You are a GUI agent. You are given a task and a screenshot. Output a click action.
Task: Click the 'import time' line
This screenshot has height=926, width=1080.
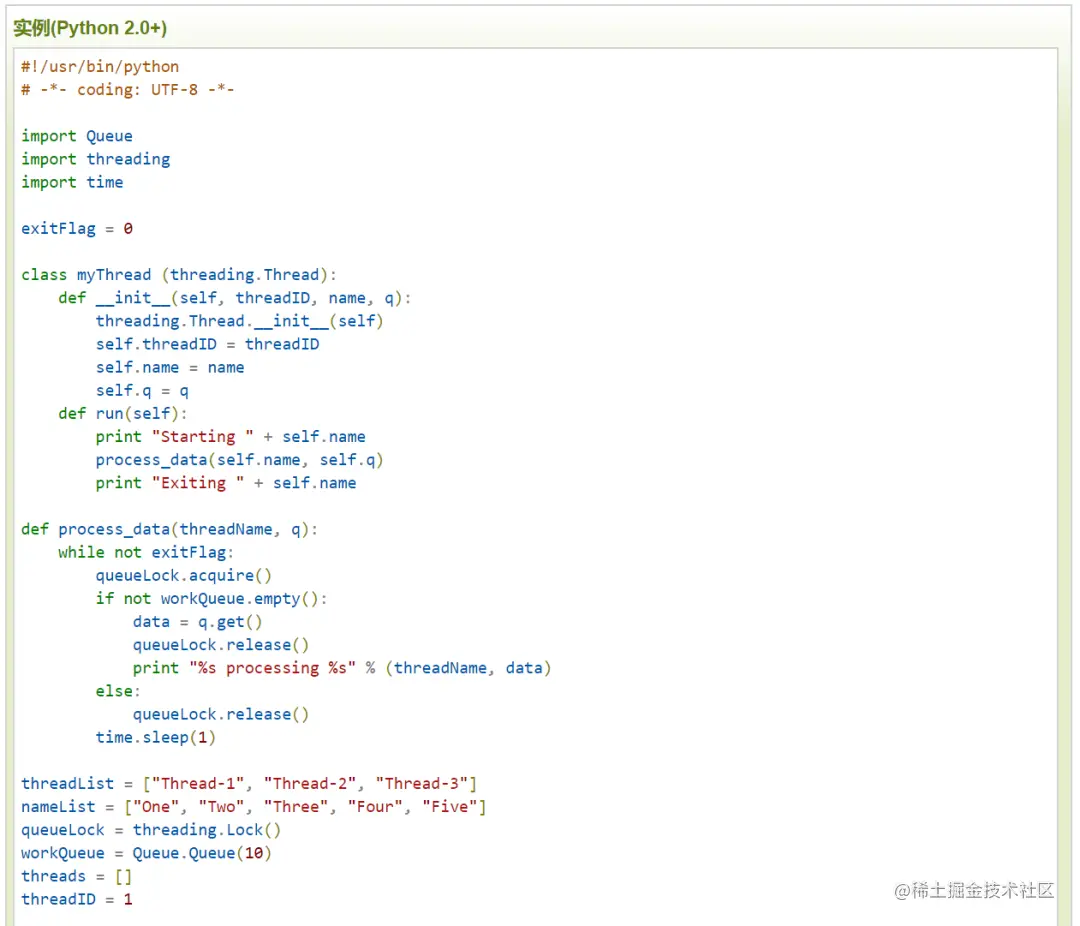[72, 182]
